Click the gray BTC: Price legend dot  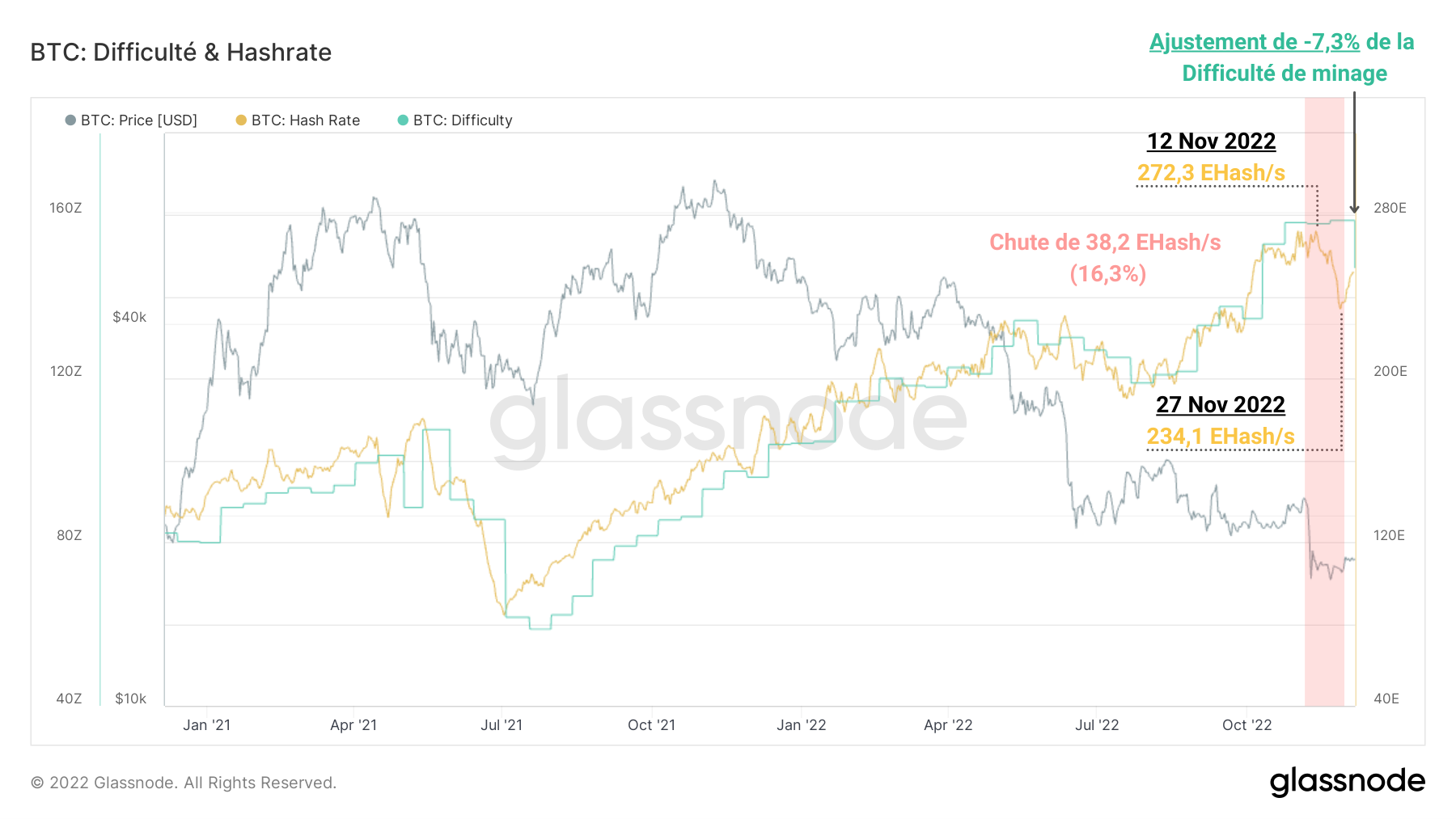point(70,120)
